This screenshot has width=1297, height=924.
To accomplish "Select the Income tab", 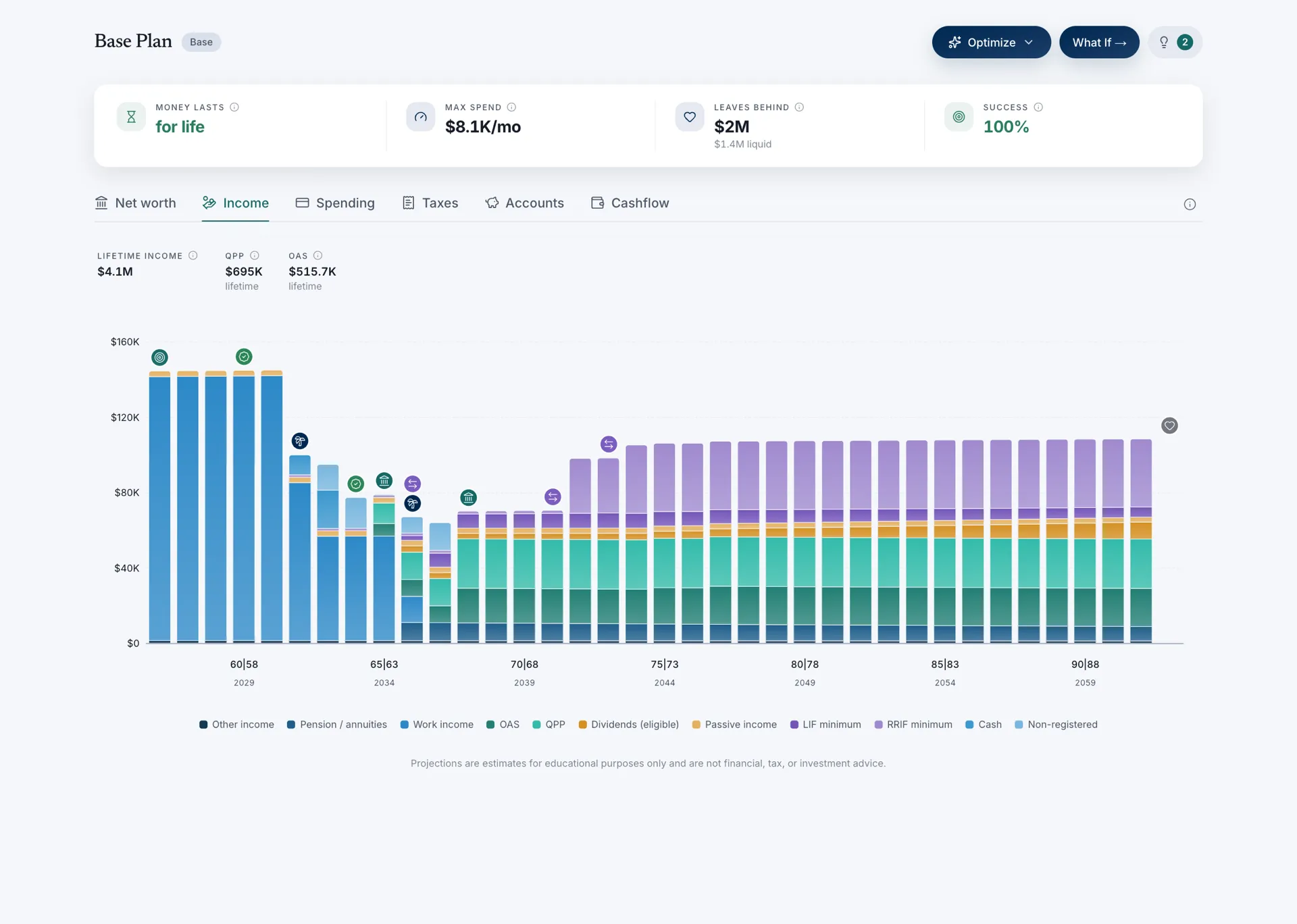I will [x=236, y=203].
